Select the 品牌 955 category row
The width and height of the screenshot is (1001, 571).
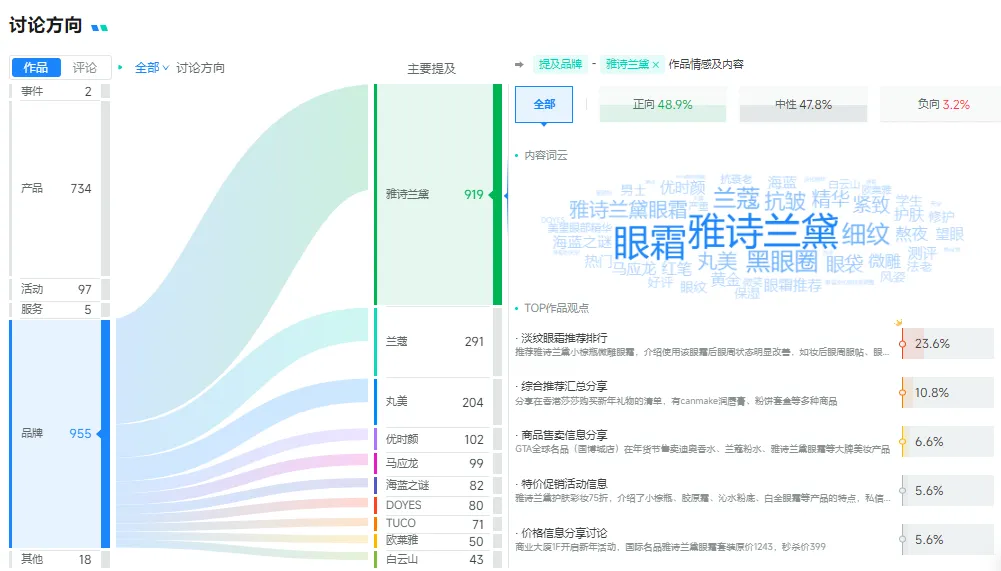[x=59, y=434]
